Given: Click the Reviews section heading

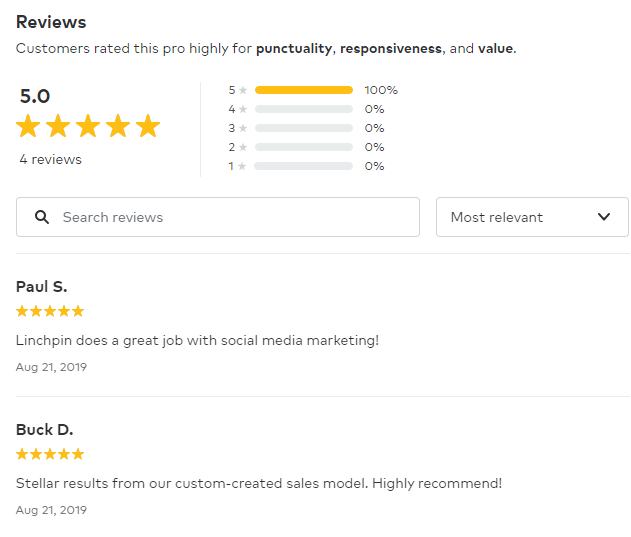Looking at the screenshot, I should [51, 22].
